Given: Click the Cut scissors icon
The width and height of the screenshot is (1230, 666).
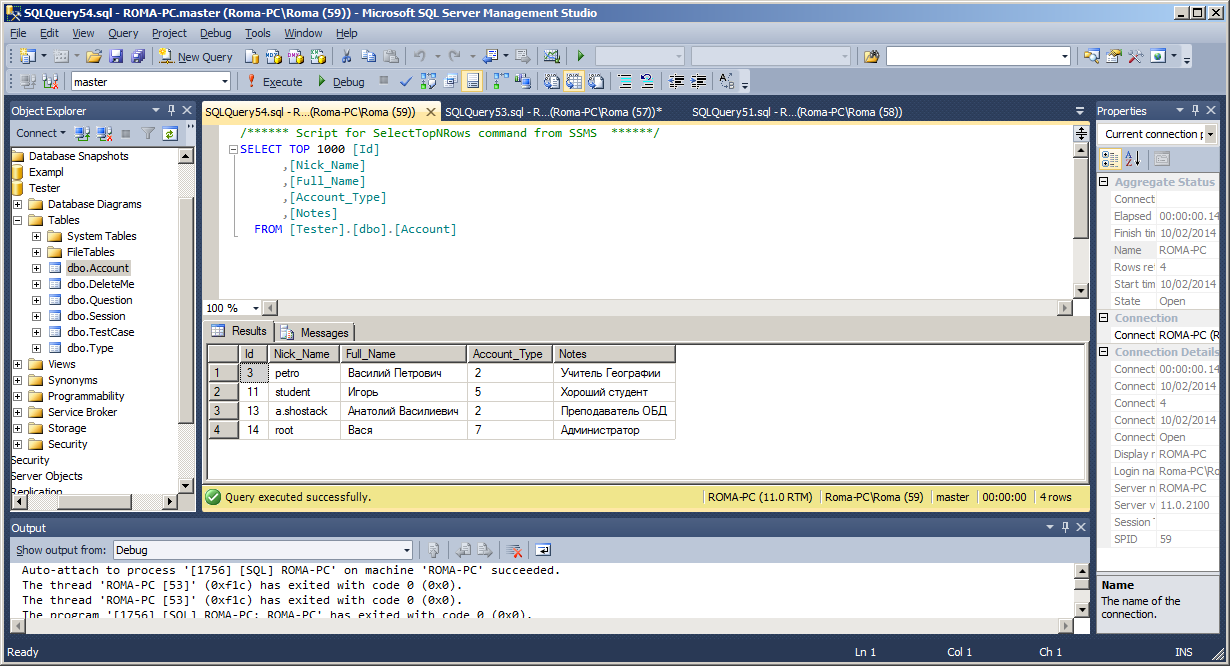Looking at the screenshot, I should coord(346,57).
